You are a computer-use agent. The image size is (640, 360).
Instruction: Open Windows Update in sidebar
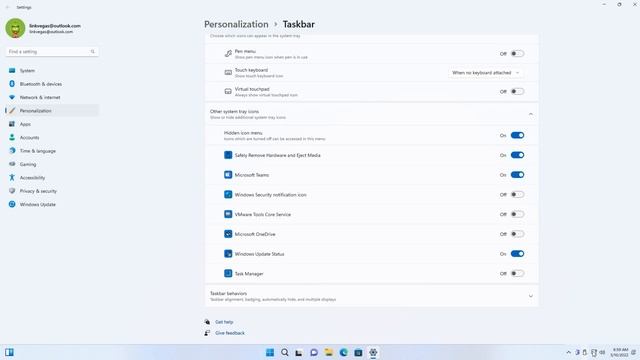[52, 204]
